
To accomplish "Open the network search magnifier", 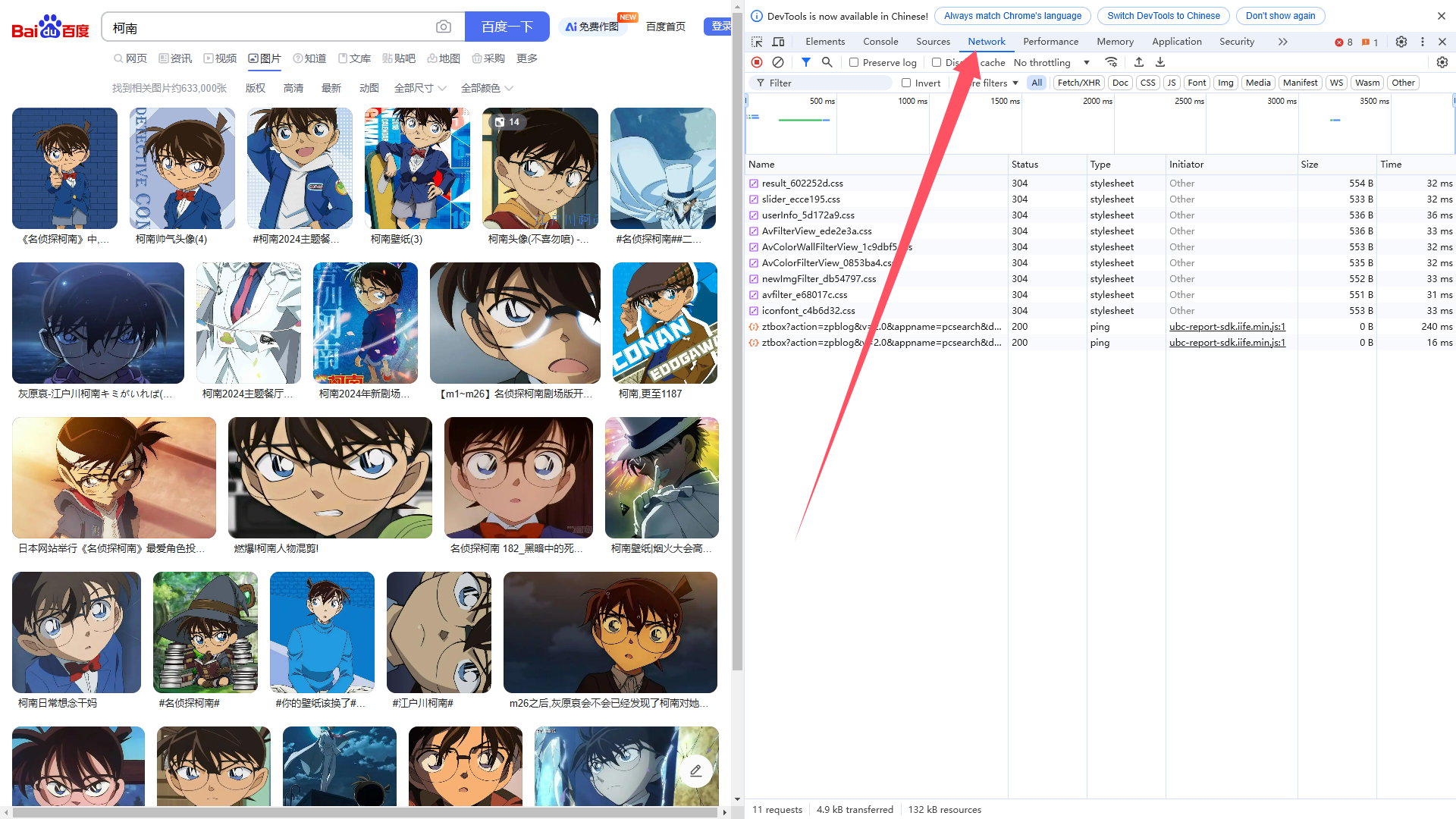I will pyautogui.click(x=827, y=62).
